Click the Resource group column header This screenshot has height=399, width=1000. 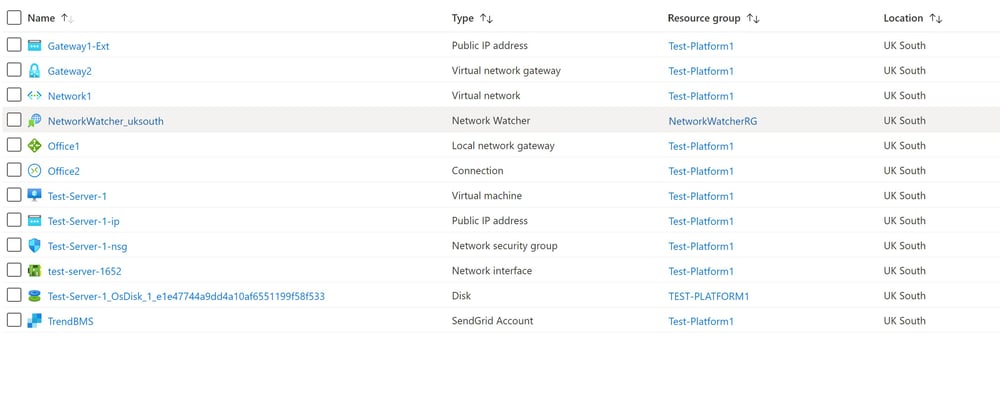704,18
